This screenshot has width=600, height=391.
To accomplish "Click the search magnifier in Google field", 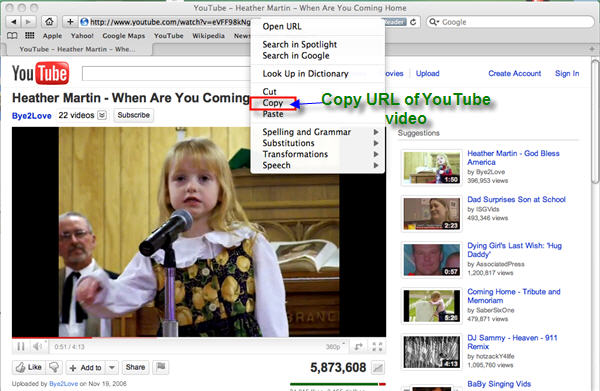I will (434, 22).
